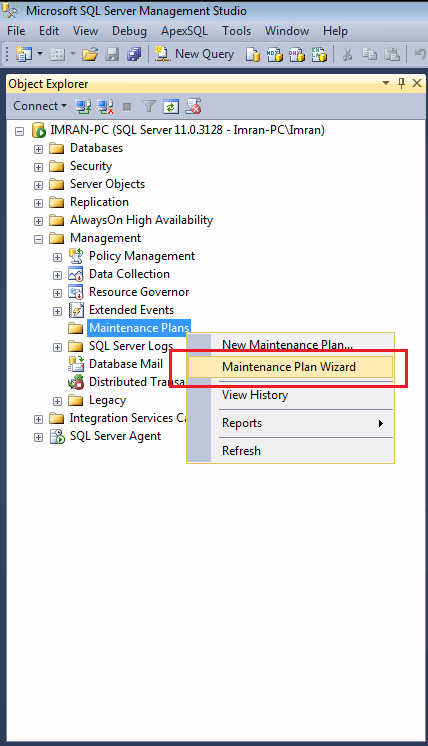This screenshot has width=428, height=746.
Task: Open the Window menu
Action: click(287, 31)
